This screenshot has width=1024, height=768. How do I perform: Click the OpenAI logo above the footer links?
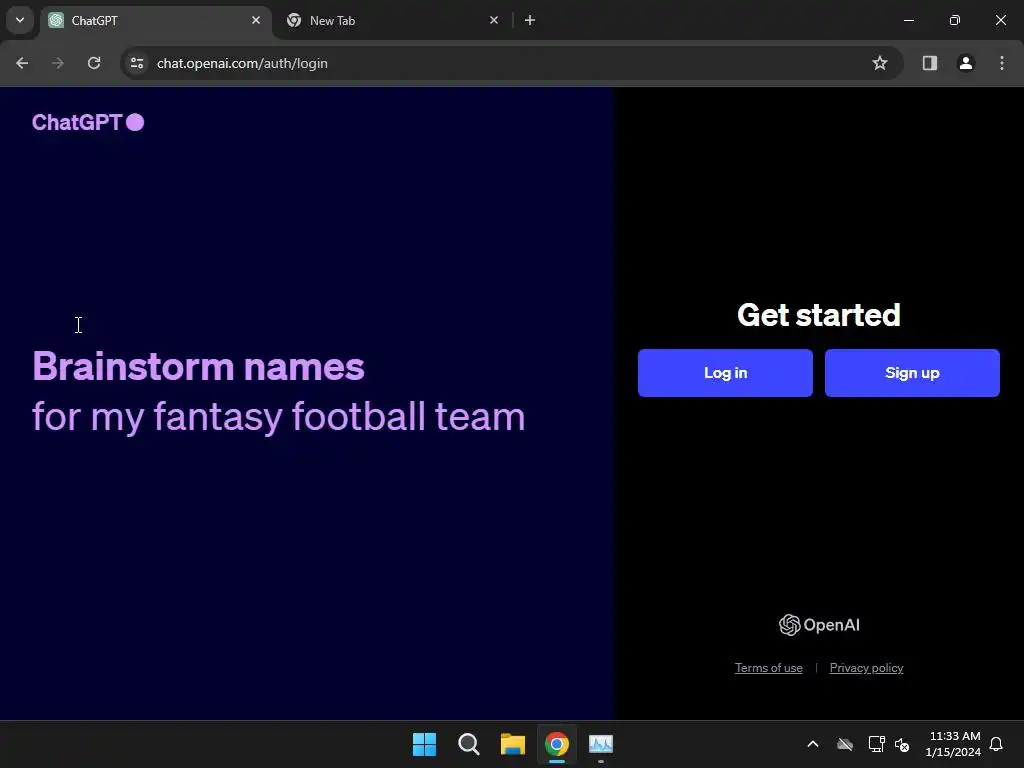(x=819, y=625)
